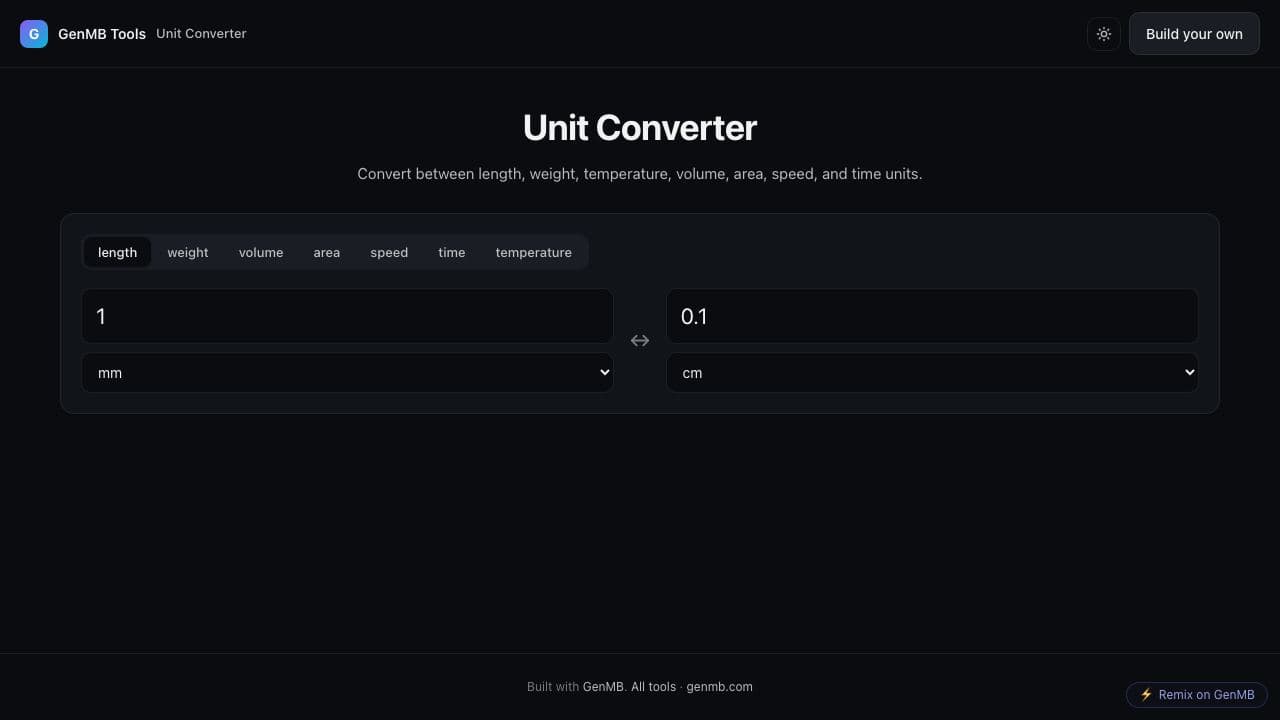
Task: Expand the mm source unit dropdown
Action: coord(347,372)
